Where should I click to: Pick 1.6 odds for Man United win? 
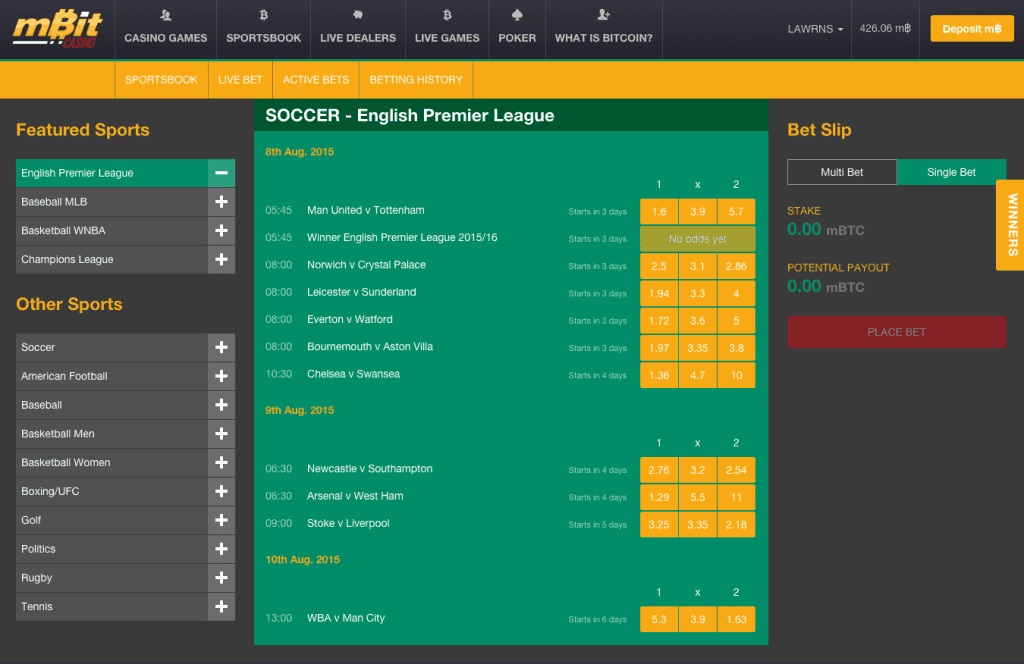coord(658,211)
